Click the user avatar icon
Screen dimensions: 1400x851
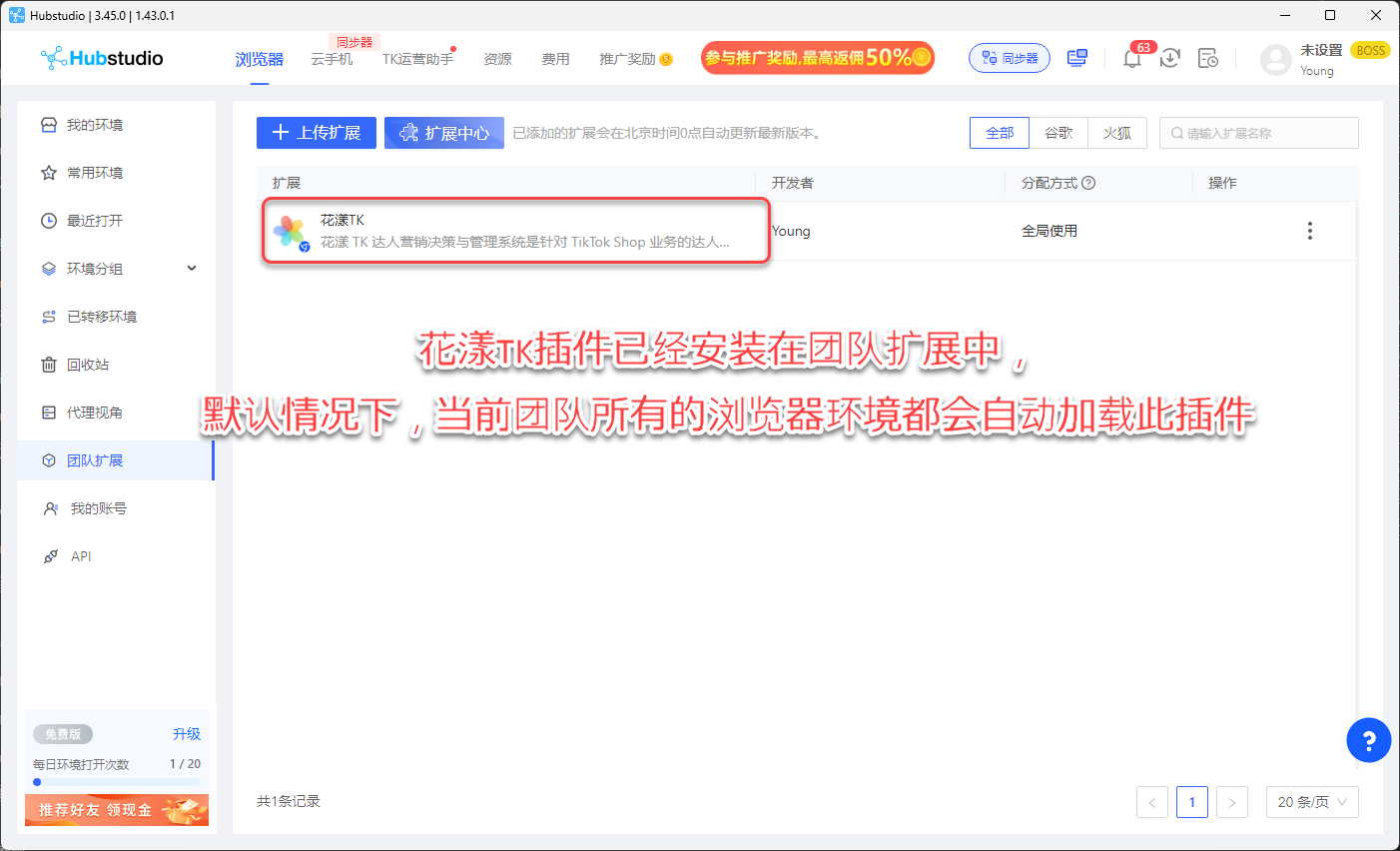(x=1275, y=60)
